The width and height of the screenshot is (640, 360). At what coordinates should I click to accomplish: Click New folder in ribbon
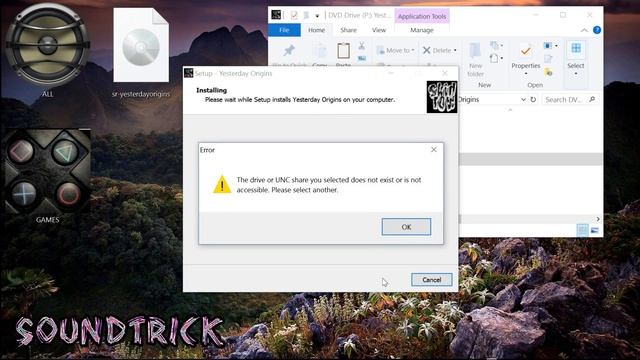tap(476, 60)
